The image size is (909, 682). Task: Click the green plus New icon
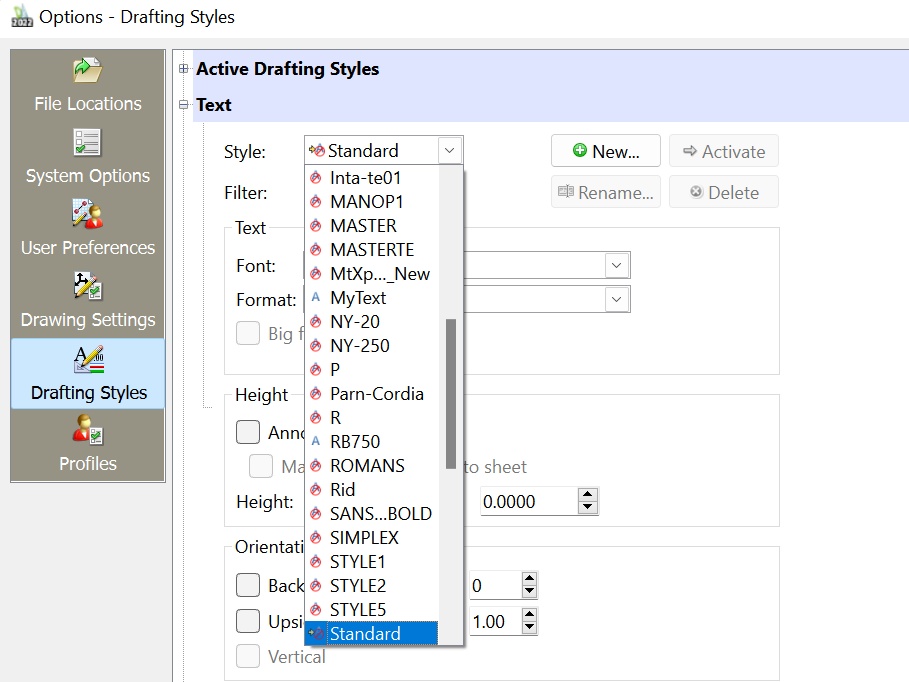point(579,152)
